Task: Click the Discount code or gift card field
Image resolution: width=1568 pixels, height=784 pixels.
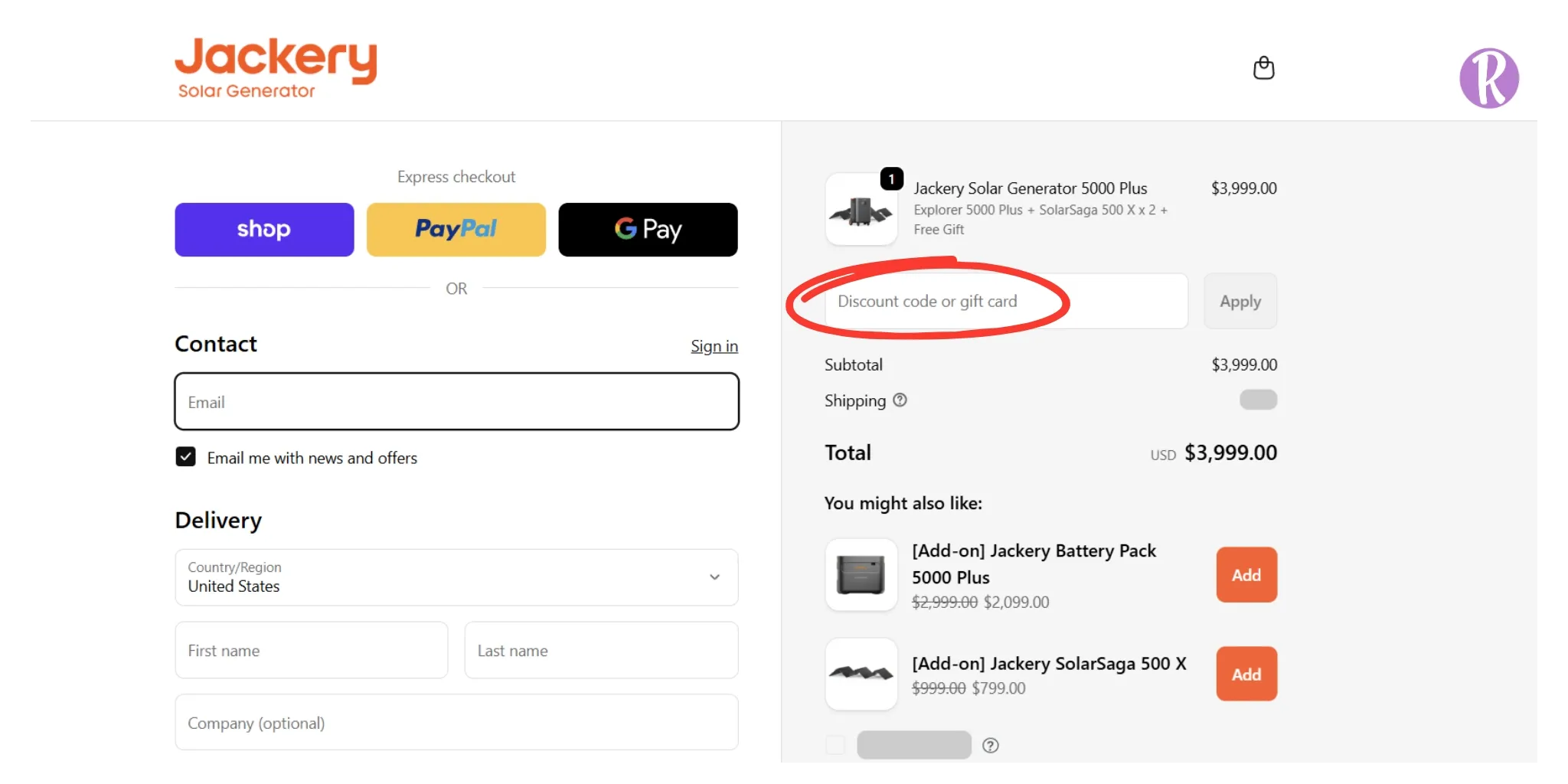Action: (x=1005, y=302)
